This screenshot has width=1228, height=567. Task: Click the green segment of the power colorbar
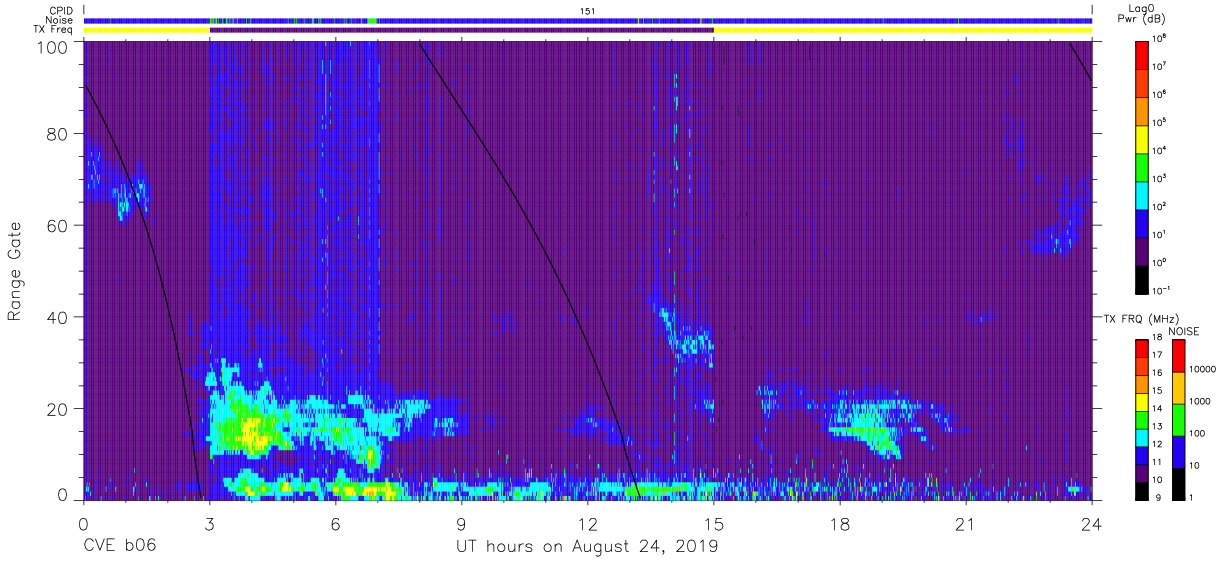pos(1143,166)
